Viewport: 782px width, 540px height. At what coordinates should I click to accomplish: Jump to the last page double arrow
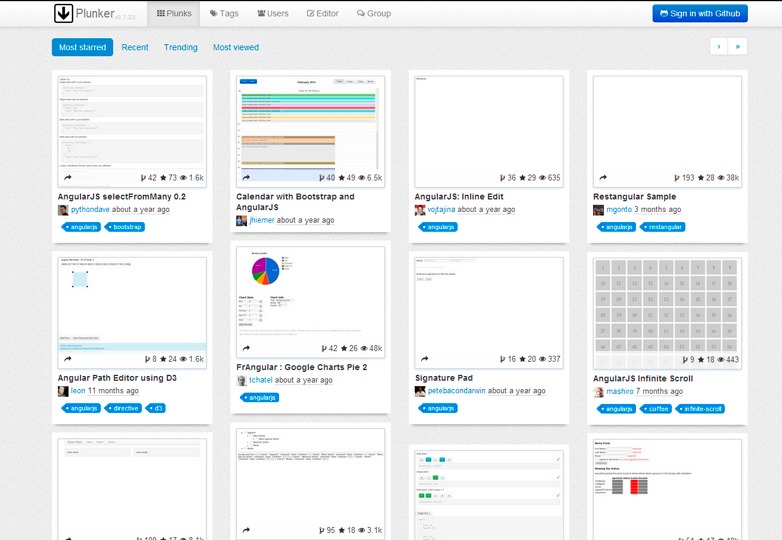[x=738, y=46]
